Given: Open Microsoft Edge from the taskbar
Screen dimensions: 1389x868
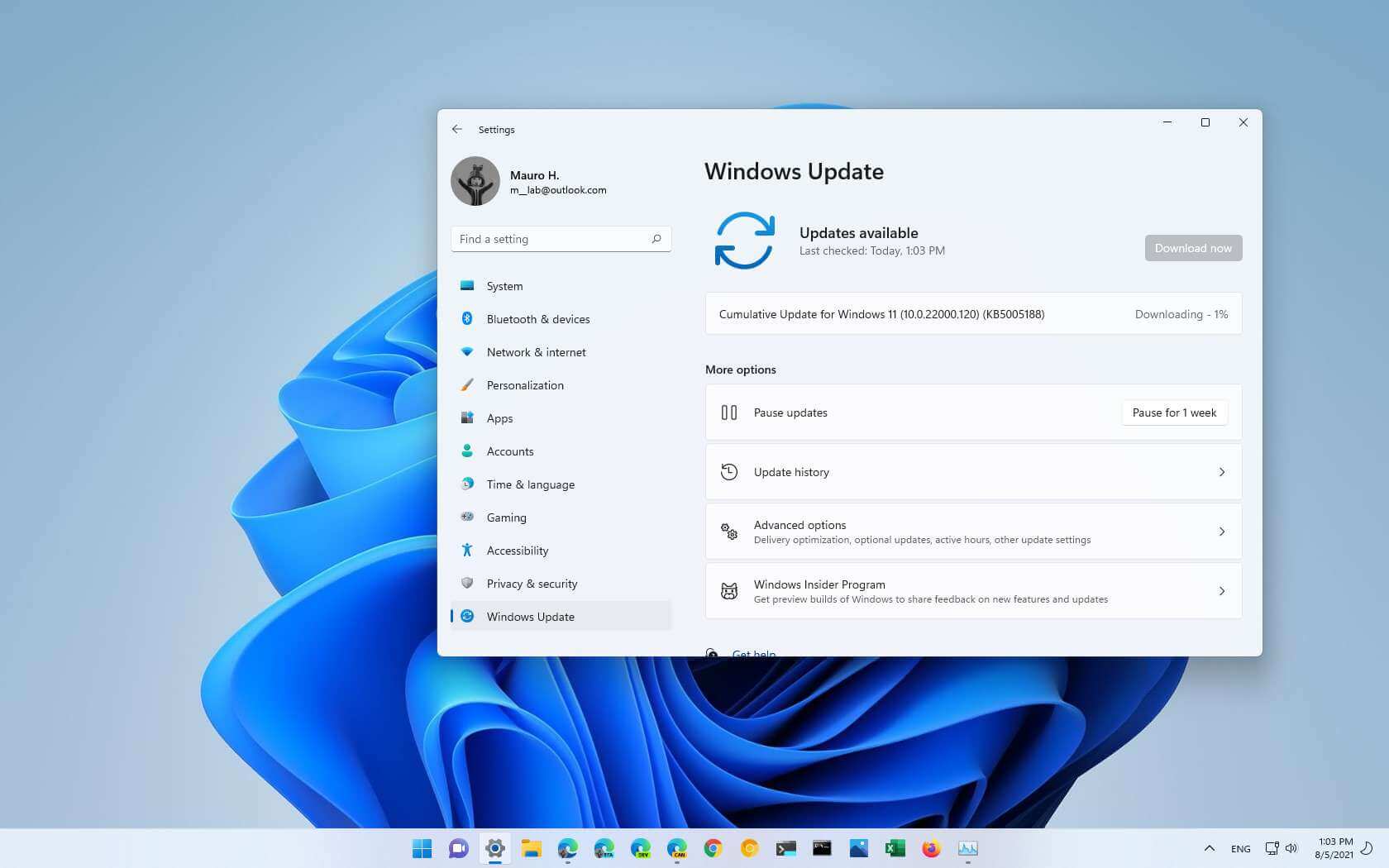Looking at the screenshot, I should point(567,848).
